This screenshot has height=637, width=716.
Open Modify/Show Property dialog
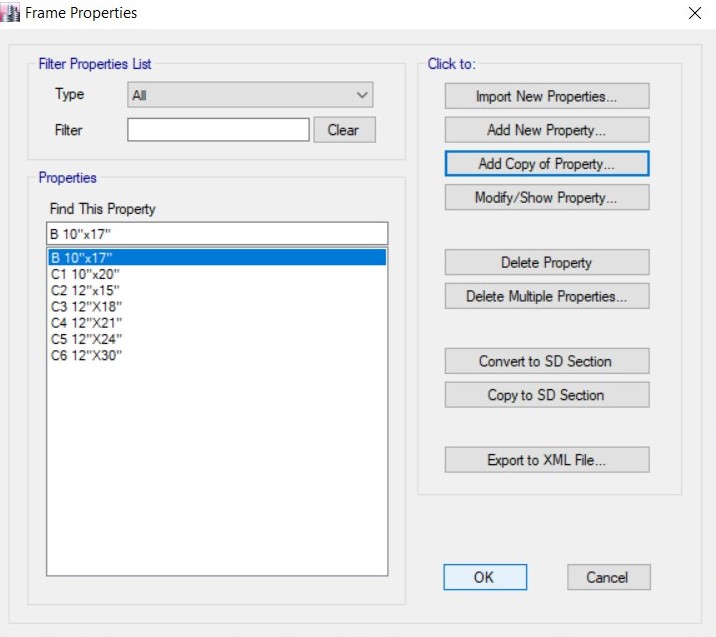546,198
